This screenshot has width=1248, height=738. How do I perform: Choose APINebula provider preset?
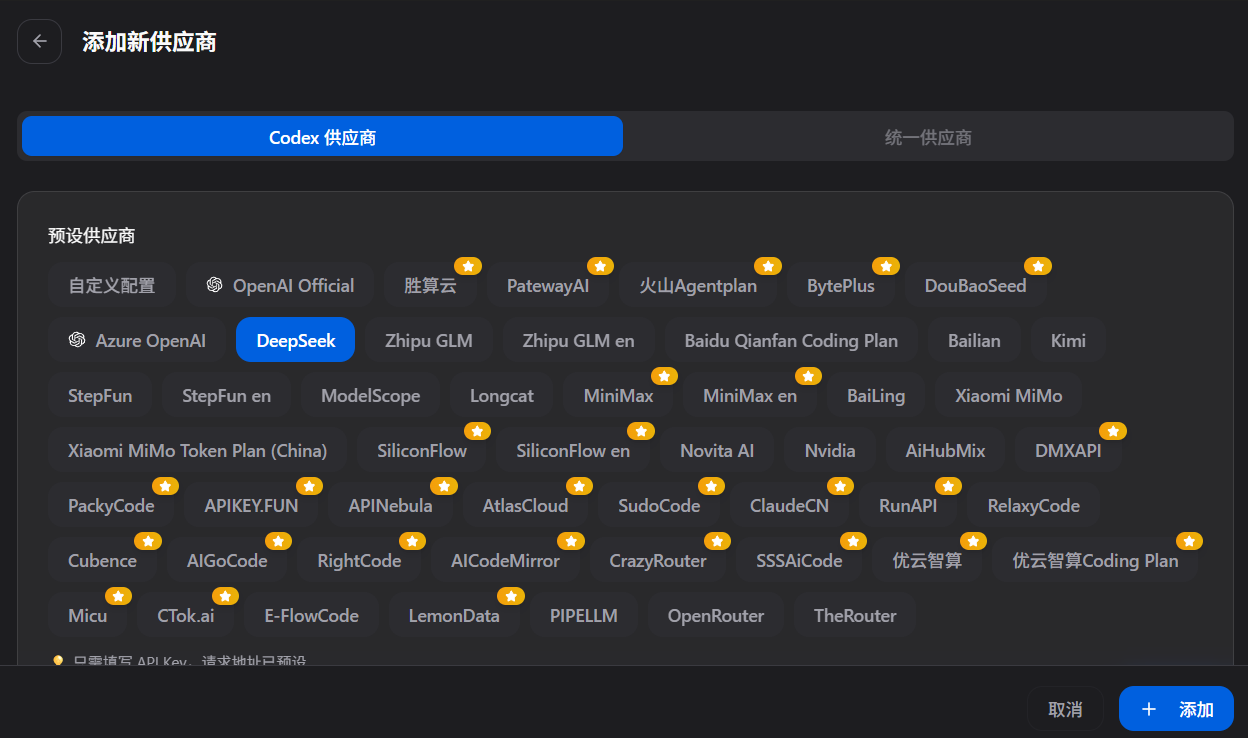pyautogui.click(x=391, y=505)
